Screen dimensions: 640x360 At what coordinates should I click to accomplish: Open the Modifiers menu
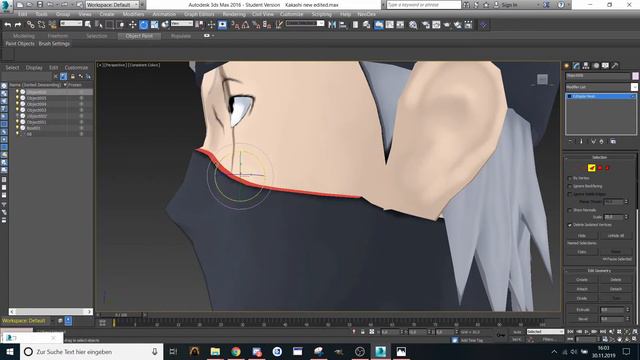tap(133, 14)
